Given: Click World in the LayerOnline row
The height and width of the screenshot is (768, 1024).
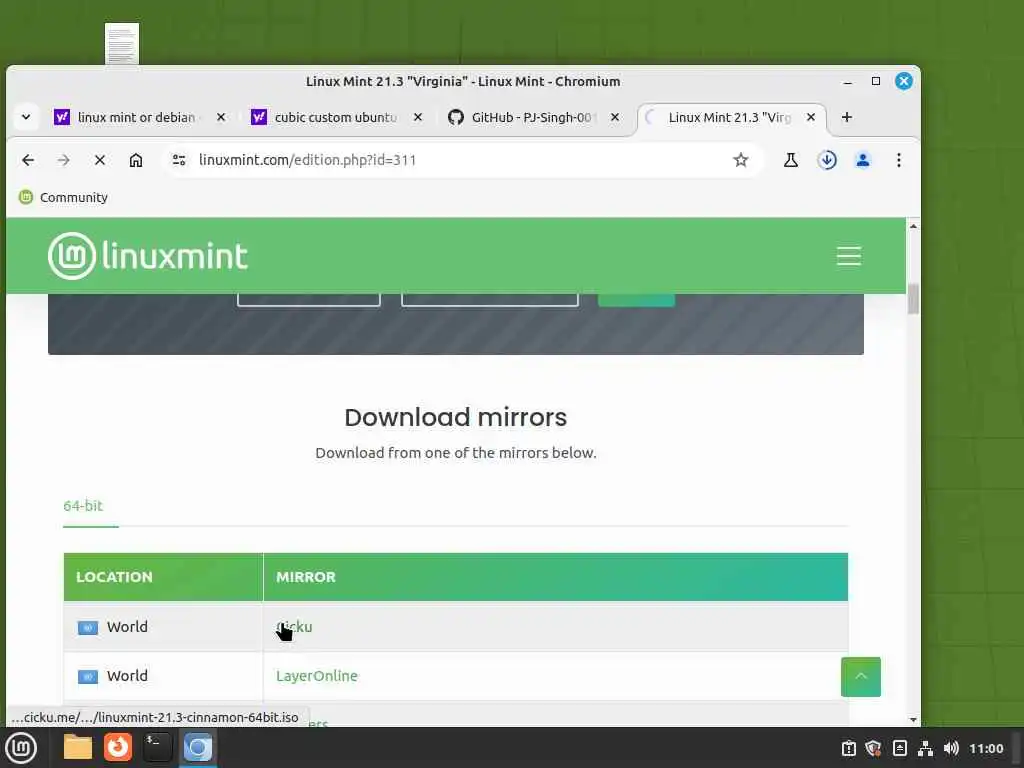Looking at the screenshot, I should (x=127, y=676).
